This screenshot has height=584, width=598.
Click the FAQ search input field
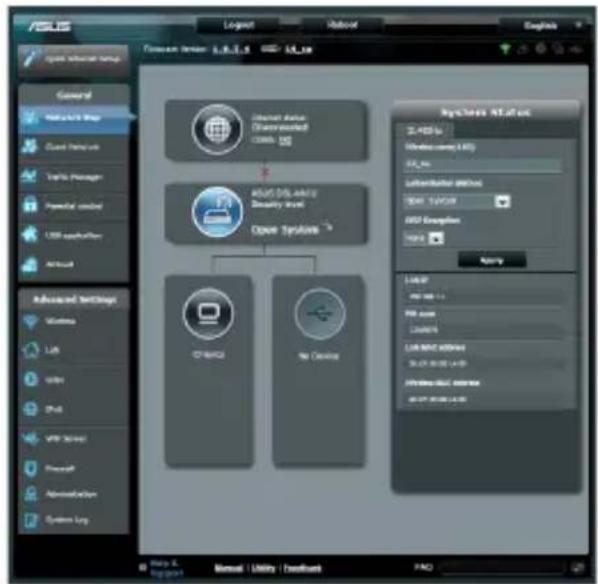coord(502,568)
